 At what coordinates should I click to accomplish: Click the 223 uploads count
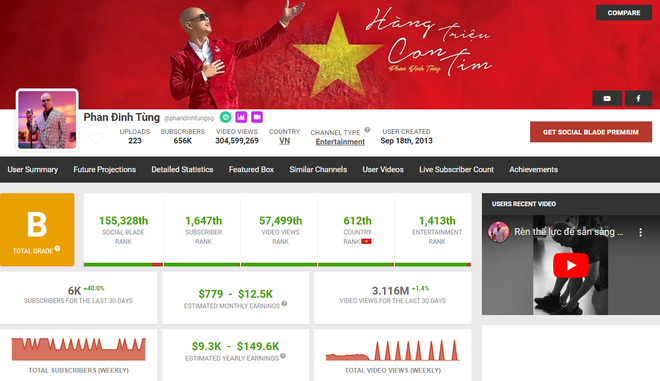(x=135, y=141)
